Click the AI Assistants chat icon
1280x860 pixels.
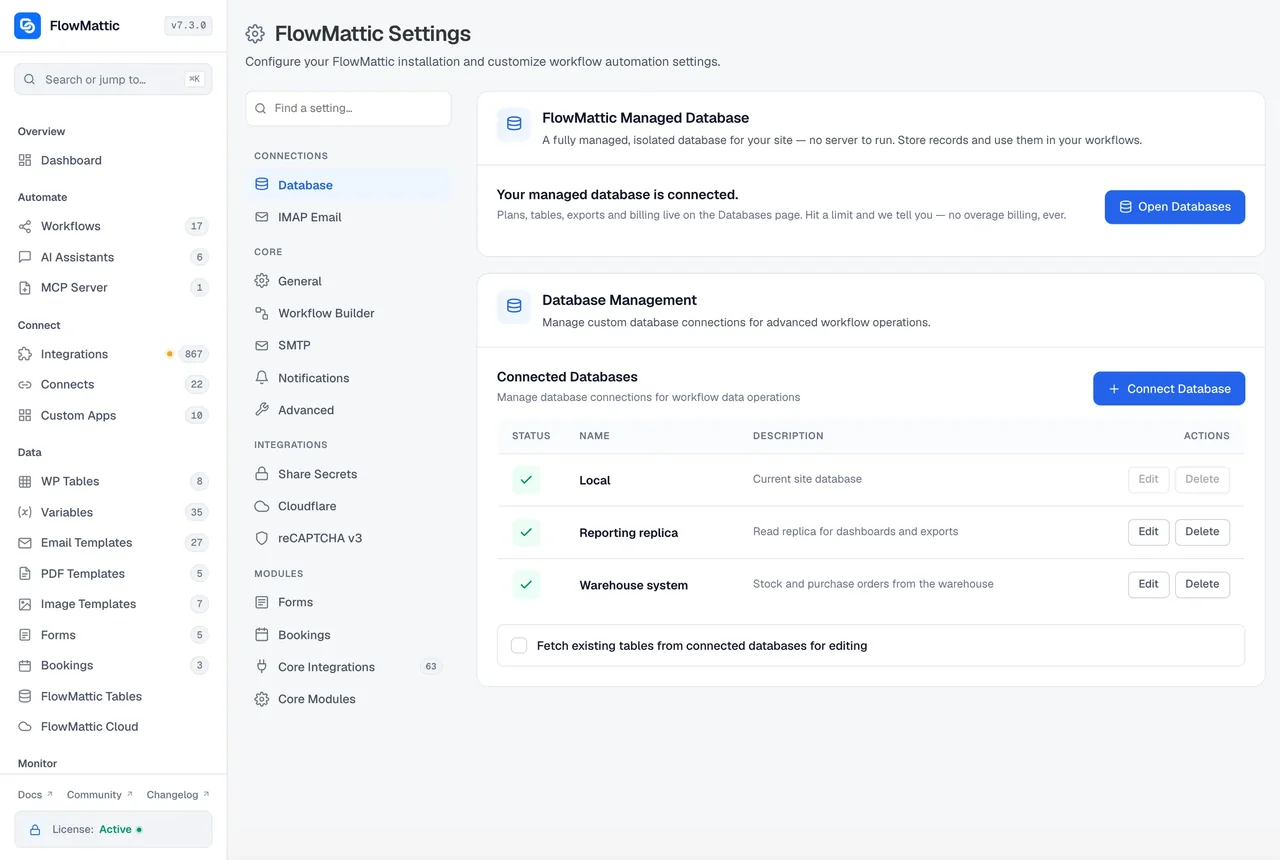tap(25, 257)
